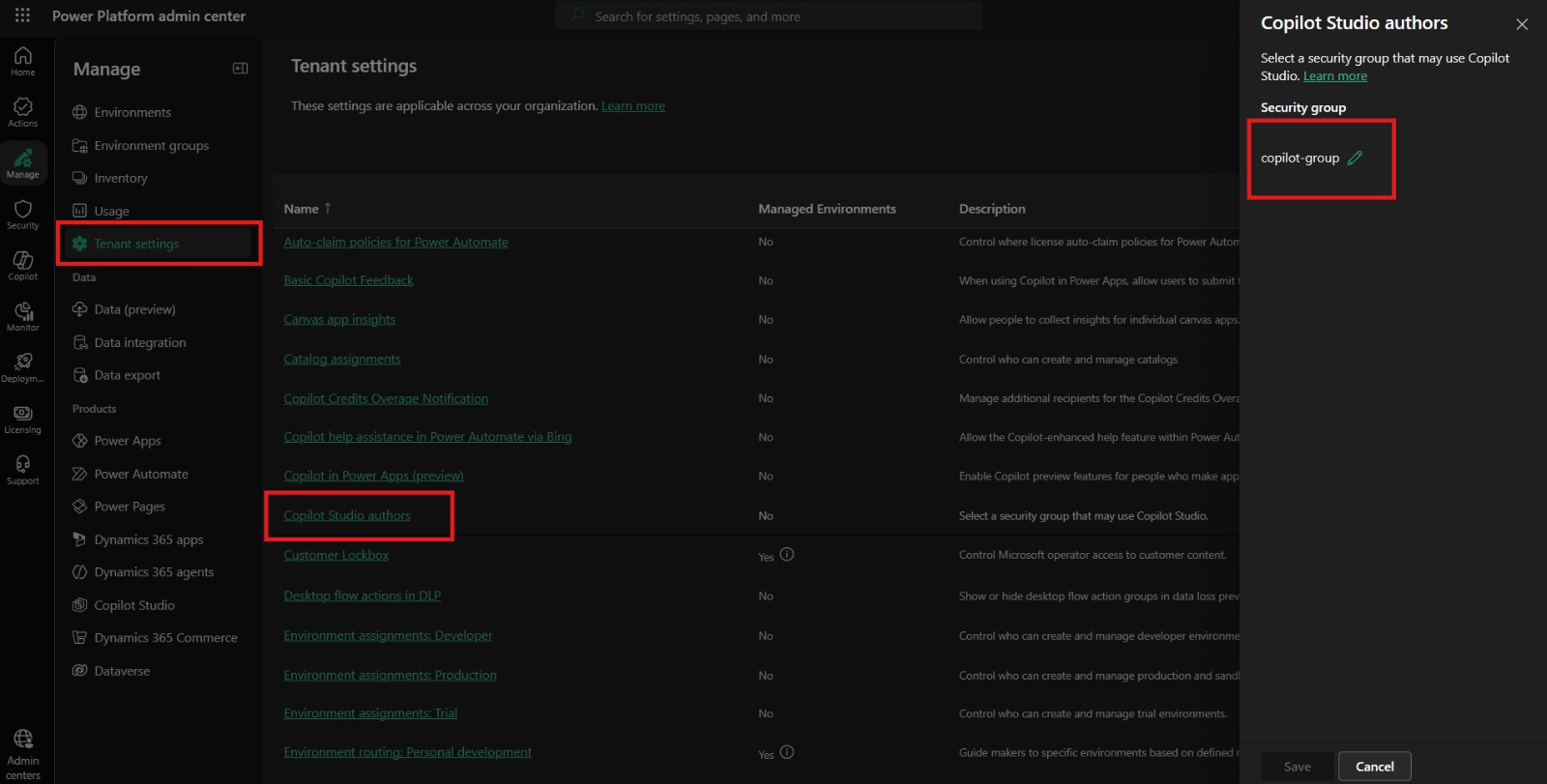Click the search settings input box
This screenshot has width=1547, height=784.
[769, 16]
